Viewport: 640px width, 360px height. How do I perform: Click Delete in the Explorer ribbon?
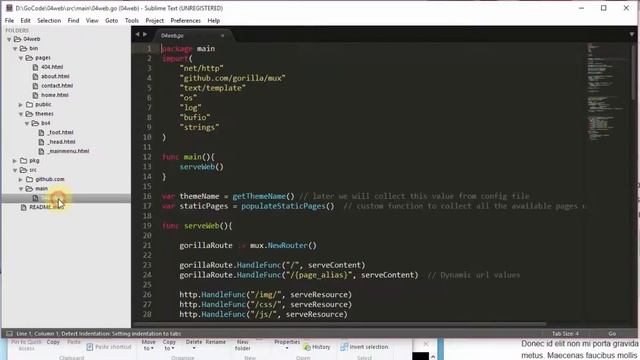(x=194, y=344)
